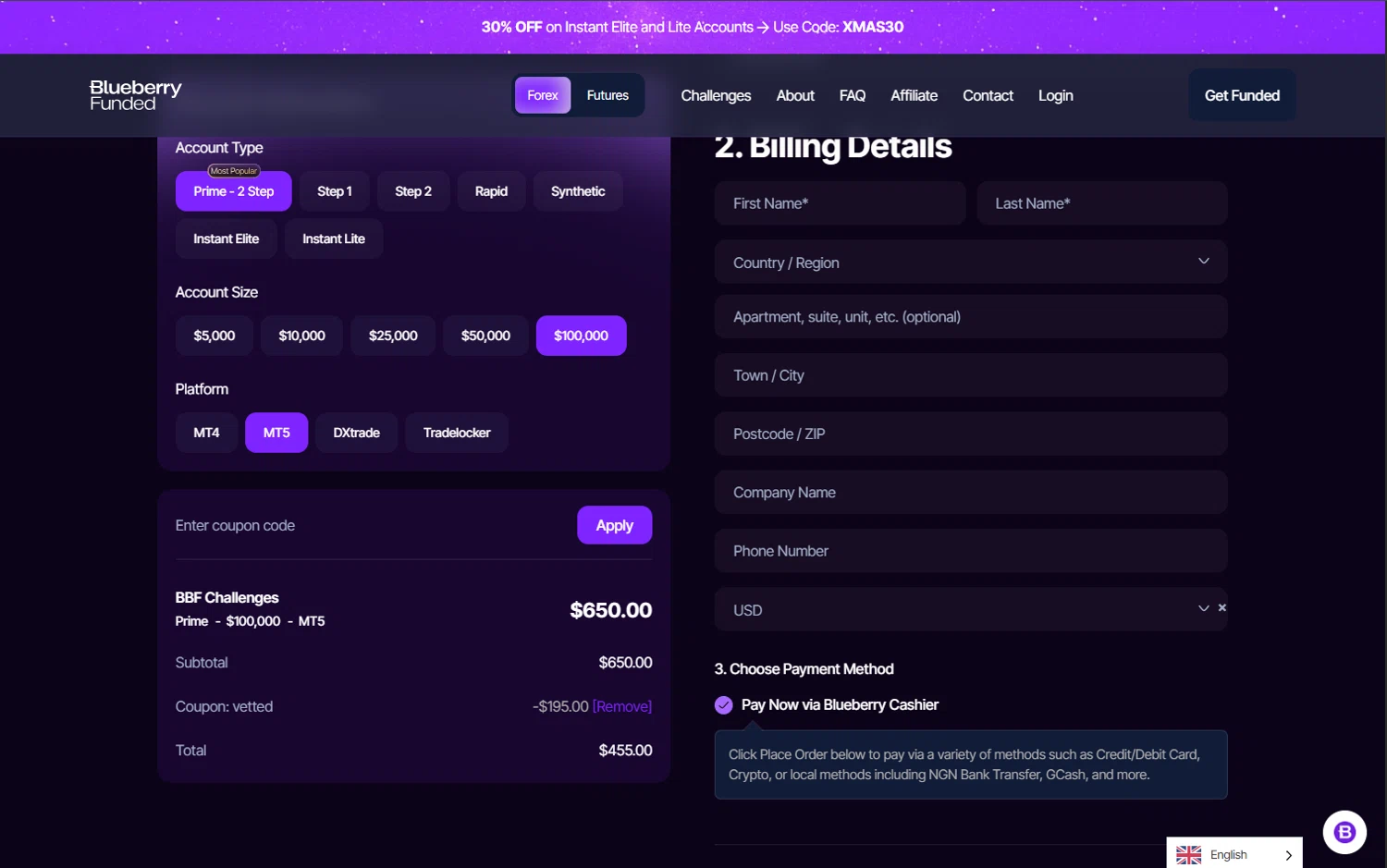The height and width of the screenshot is (868, 1387).
Task: Switch to Futures toggle
Action: tap(608, 95)
